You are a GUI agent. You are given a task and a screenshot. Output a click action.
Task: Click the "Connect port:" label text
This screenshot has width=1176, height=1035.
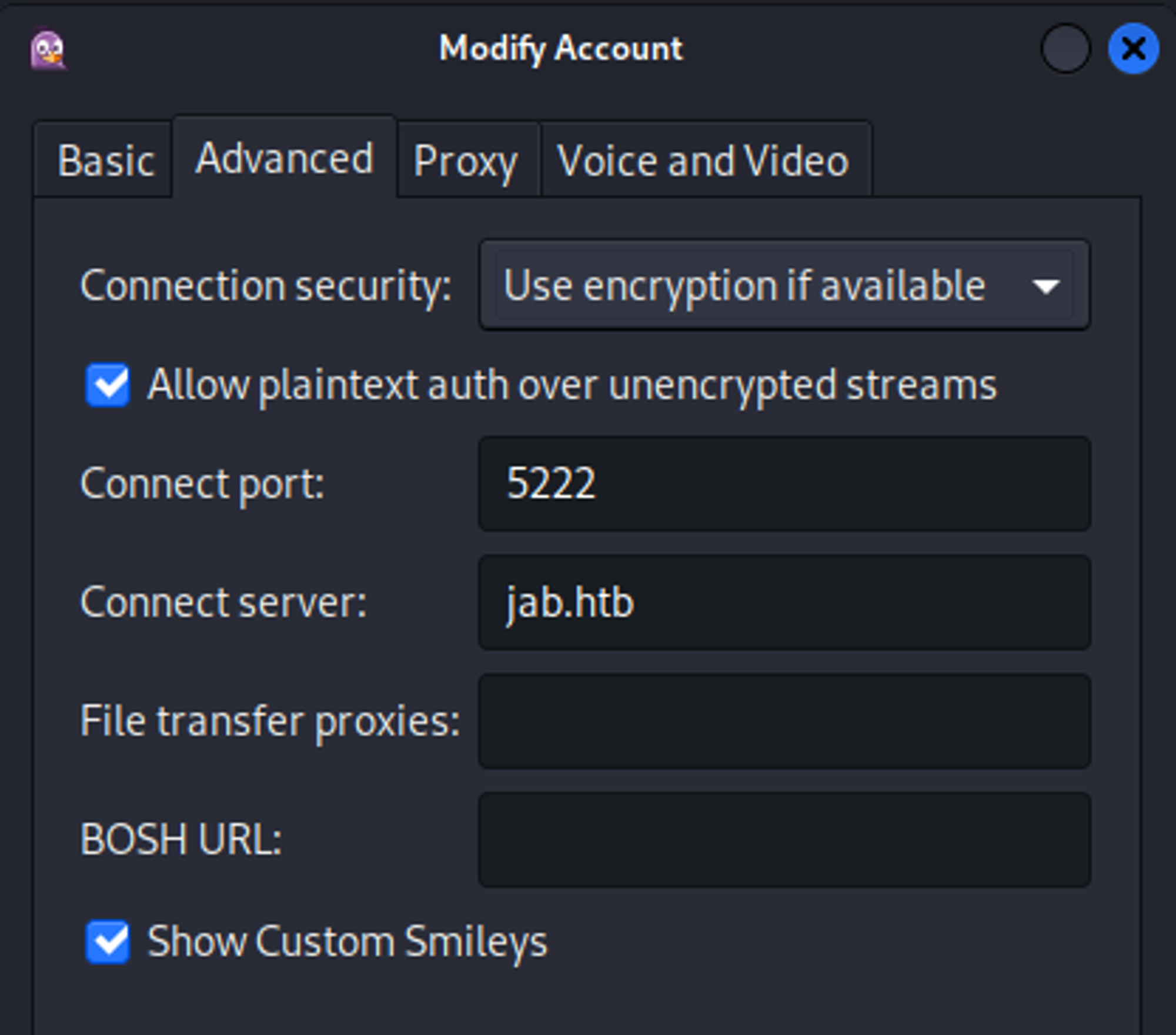point(202,483)
